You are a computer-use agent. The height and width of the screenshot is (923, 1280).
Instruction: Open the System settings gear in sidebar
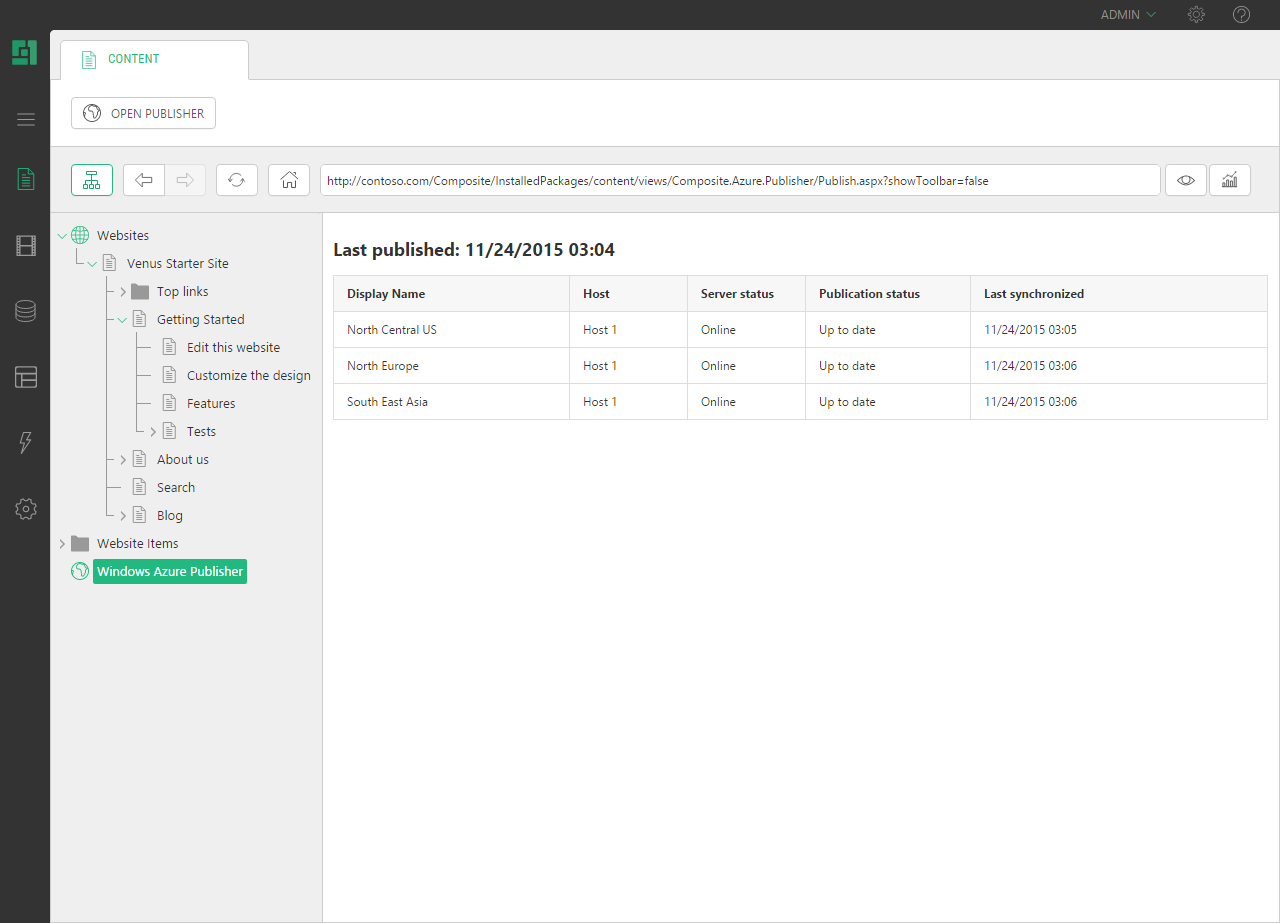click(25, 509)
